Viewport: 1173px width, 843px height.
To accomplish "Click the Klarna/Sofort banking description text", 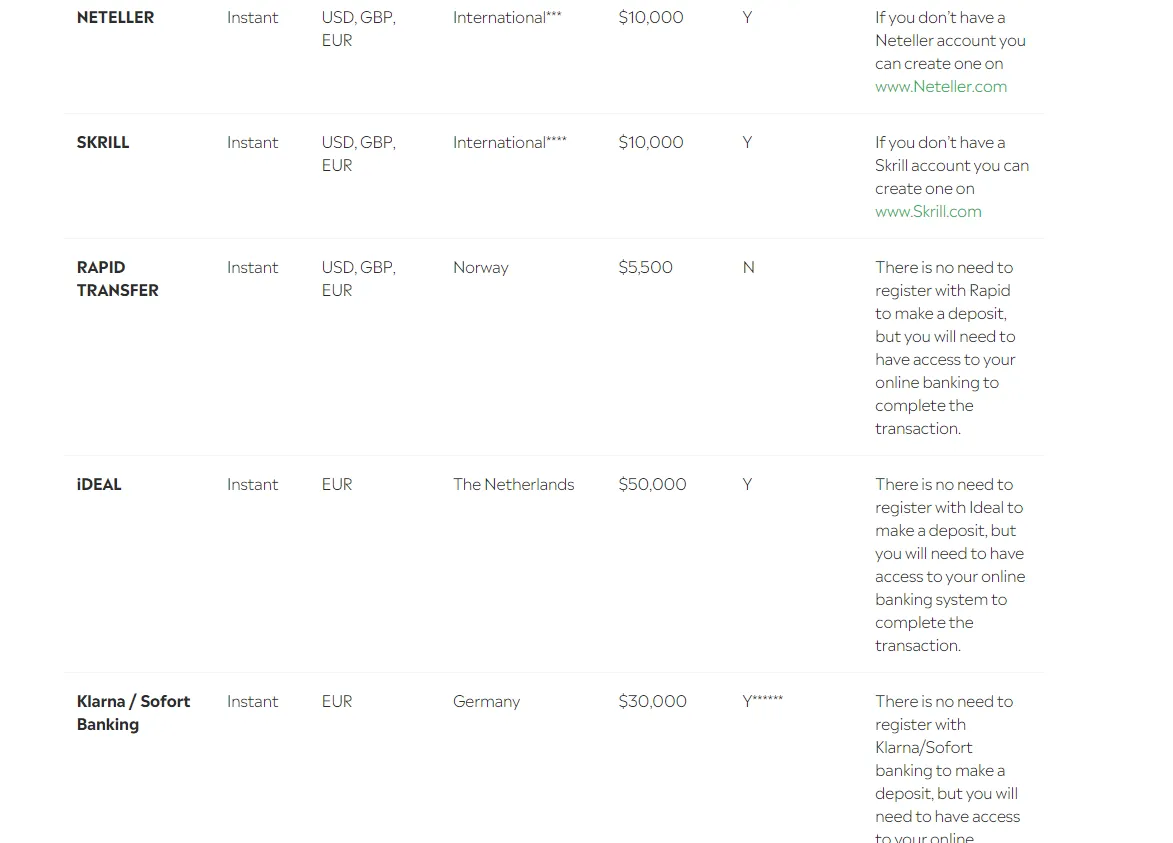I will coord(948,770).
